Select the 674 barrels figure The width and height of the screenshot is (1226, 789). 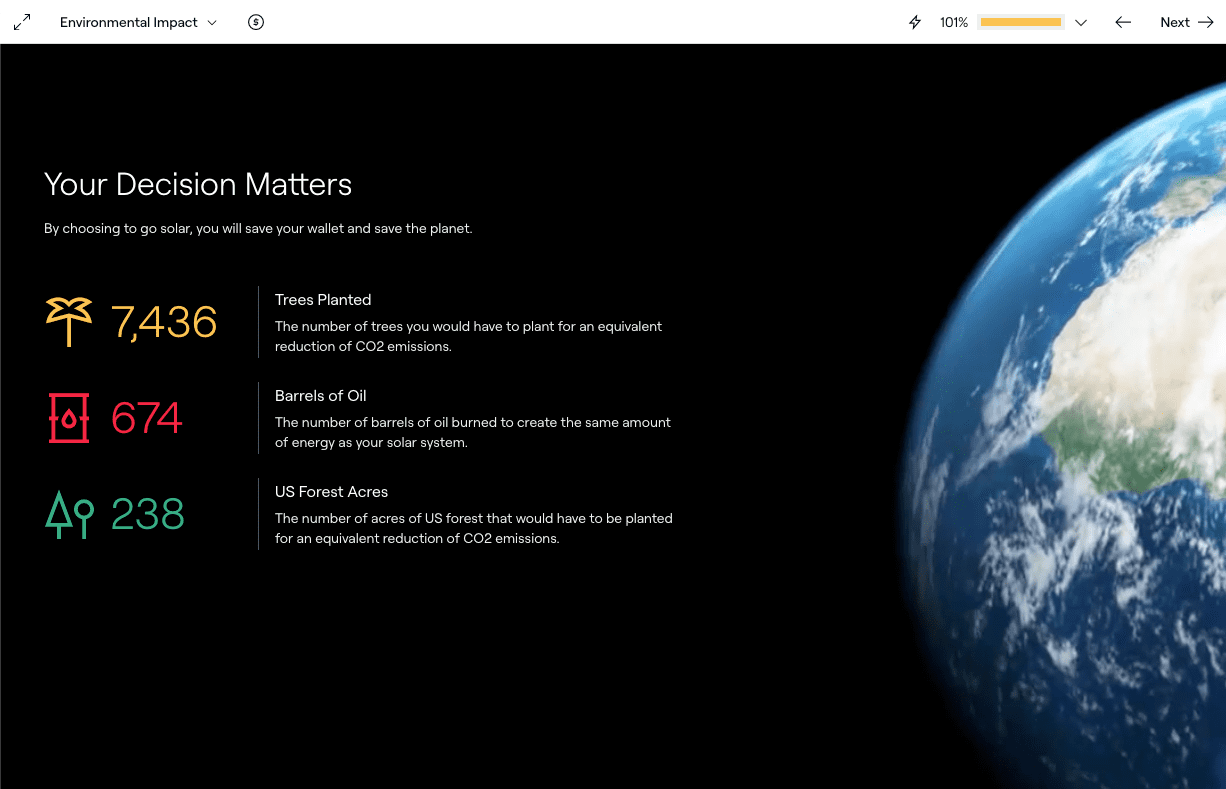tap(147, 418)
